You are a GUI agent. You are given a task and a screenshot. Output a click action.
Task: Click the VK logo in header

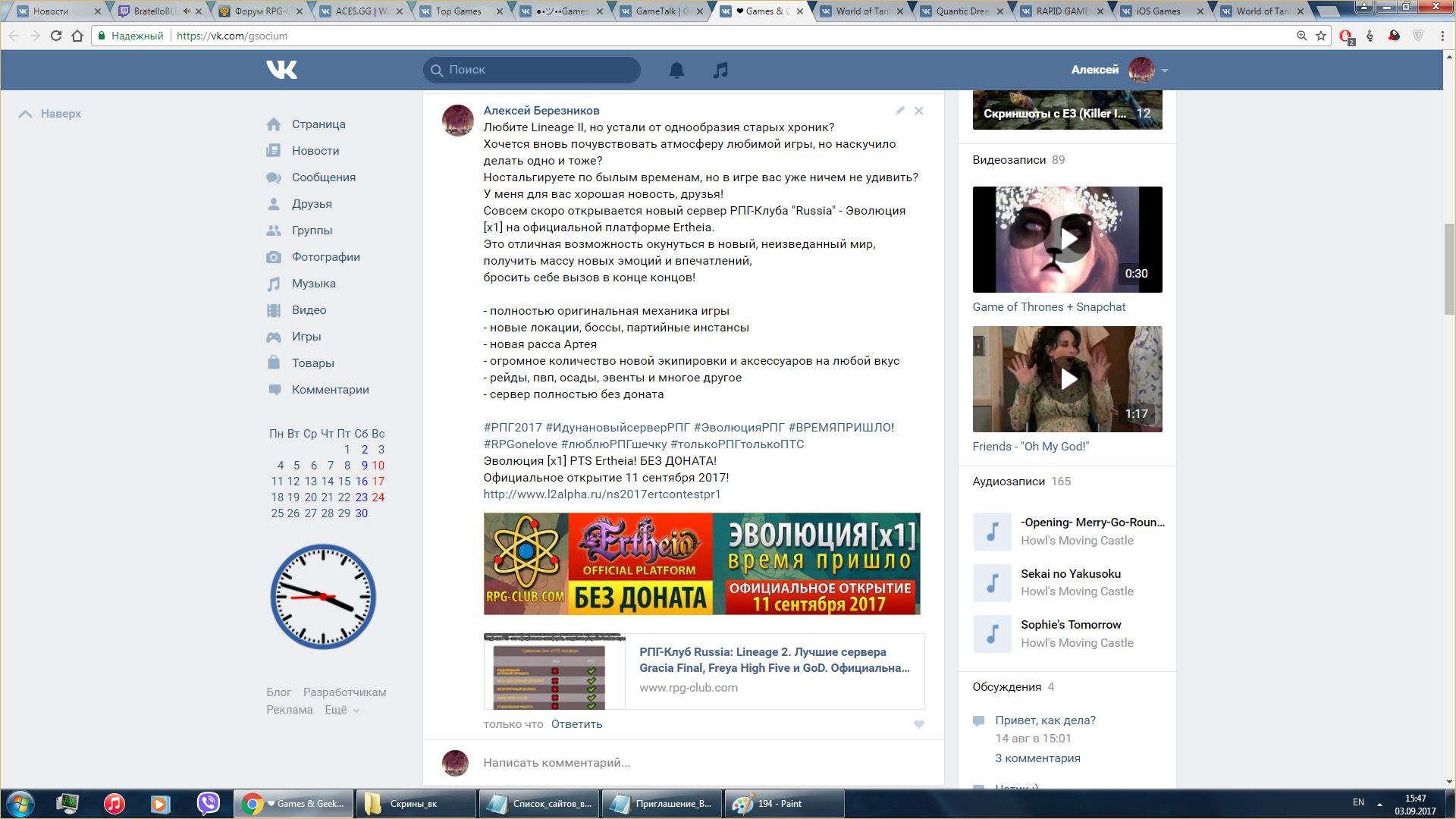[281, 70]
